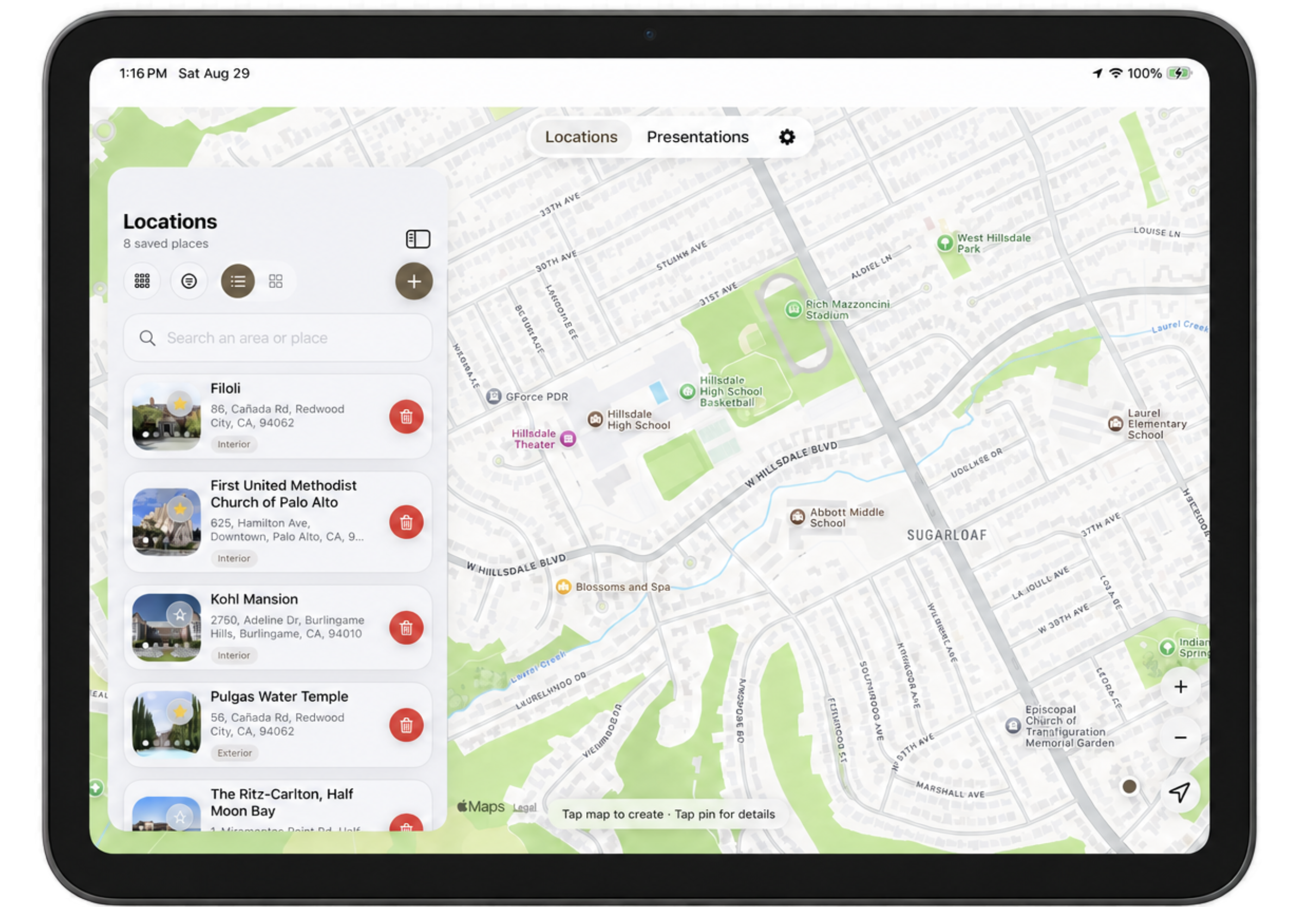Delete the Filoli location
Viewport: 1316px width, 907px height.
[406, 417]
